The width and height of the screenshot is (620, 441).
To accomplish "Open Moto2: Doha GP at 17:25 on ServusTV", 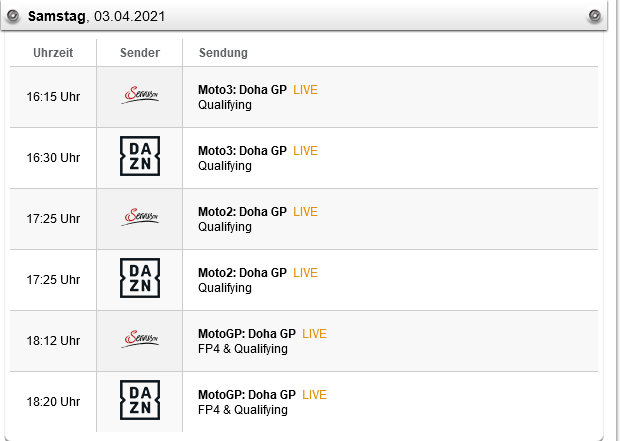I will tap(242, 212).
